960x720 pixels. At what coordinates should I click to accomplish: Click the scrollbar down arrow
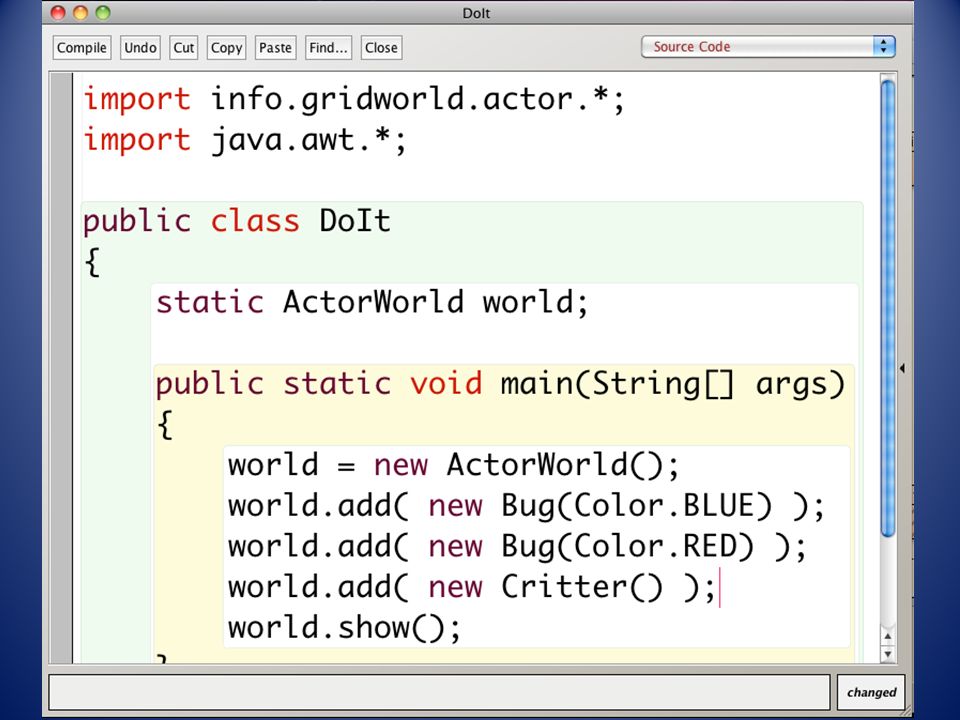pos(888,654)
